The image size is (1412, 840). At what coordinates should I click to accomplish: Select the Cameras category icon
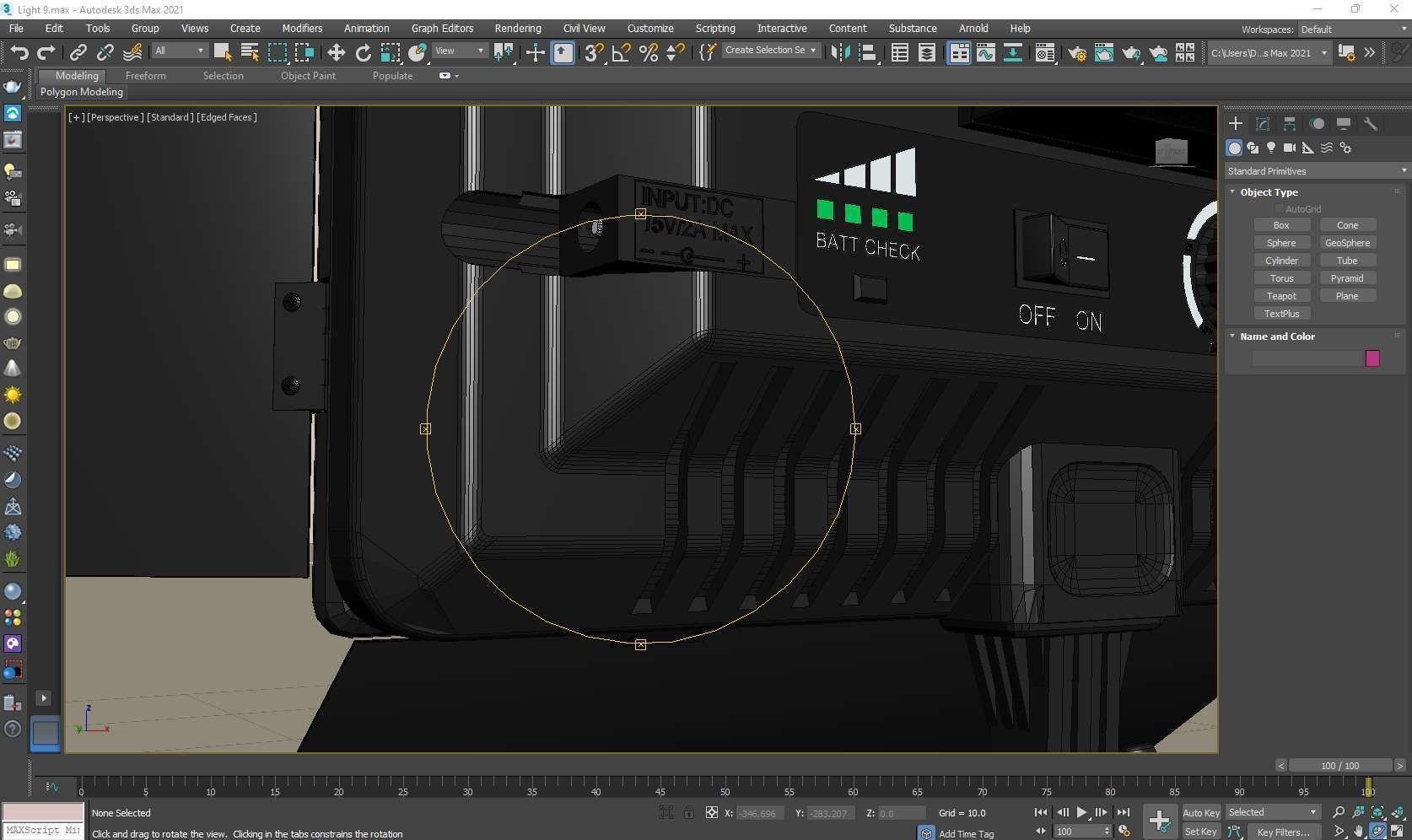click(x=1289, y=148)
